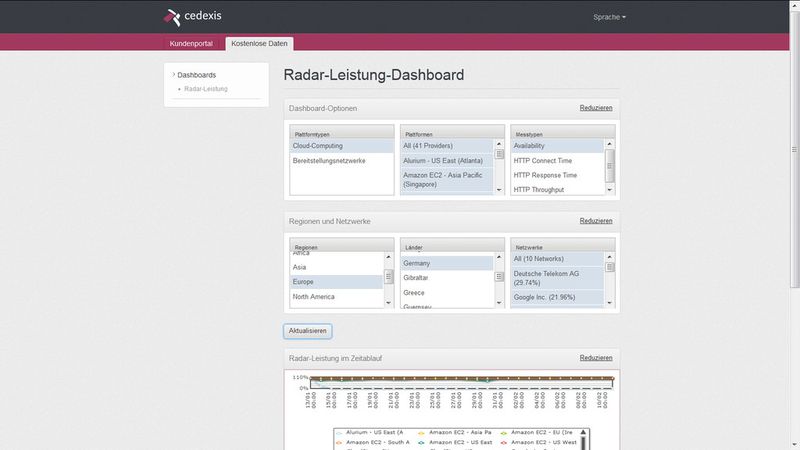This screenshot has width=800, height=450.
Task: Click legend entry Amazon EC2 - South A
Action: [373, 442]
